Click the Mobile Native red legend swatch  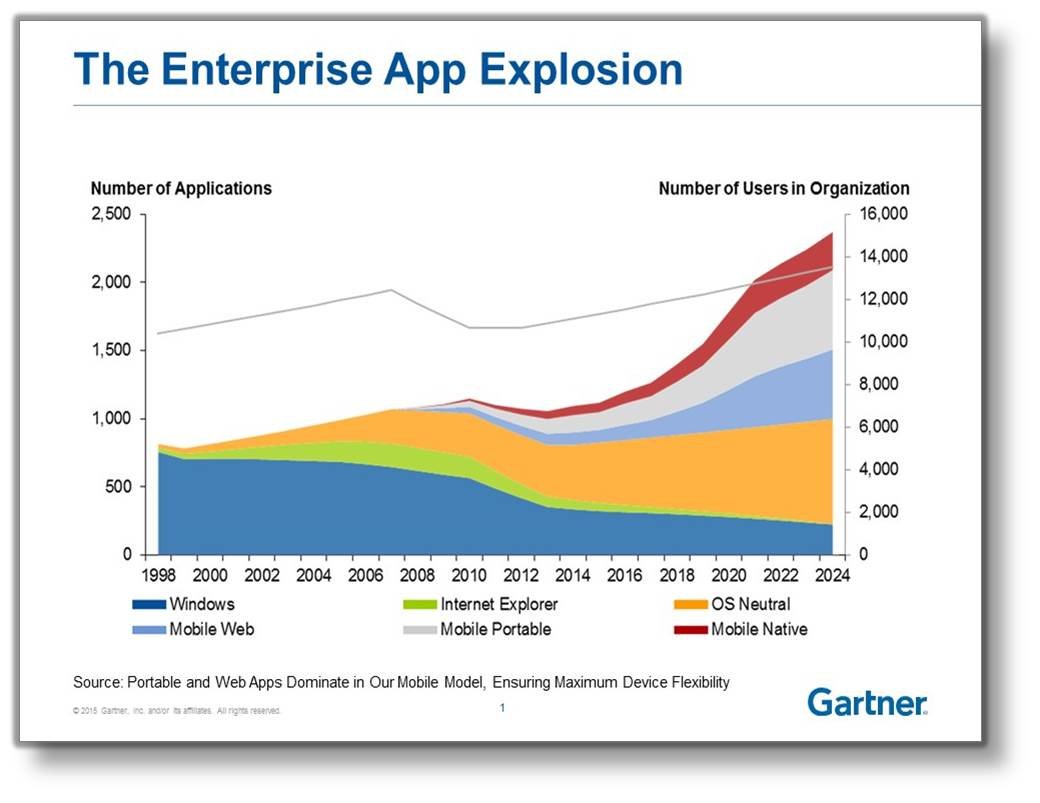point(689,630)
